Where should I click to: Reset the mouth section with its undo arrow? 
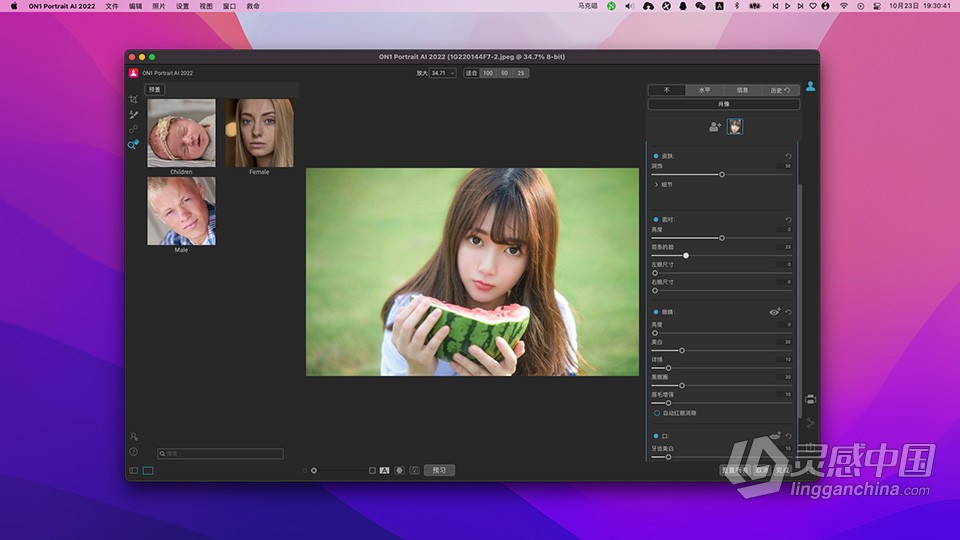point(788,436)
